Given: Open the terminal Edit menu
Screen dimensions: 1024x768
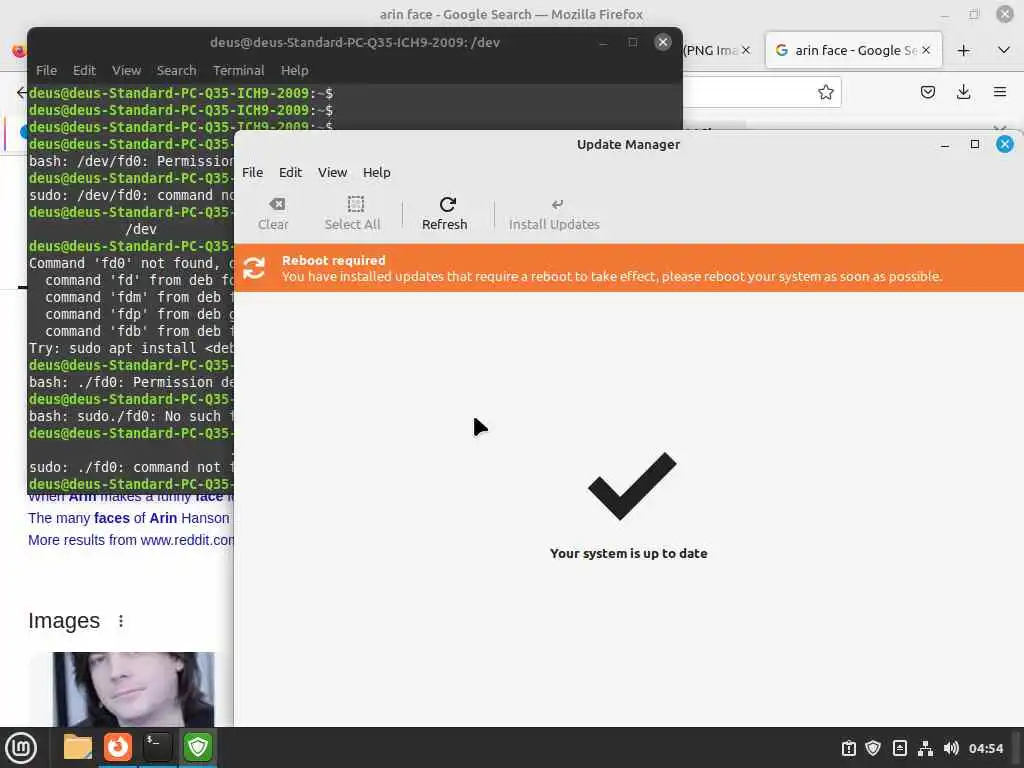Looking at the screenshot, I should (x=84, y=71).
